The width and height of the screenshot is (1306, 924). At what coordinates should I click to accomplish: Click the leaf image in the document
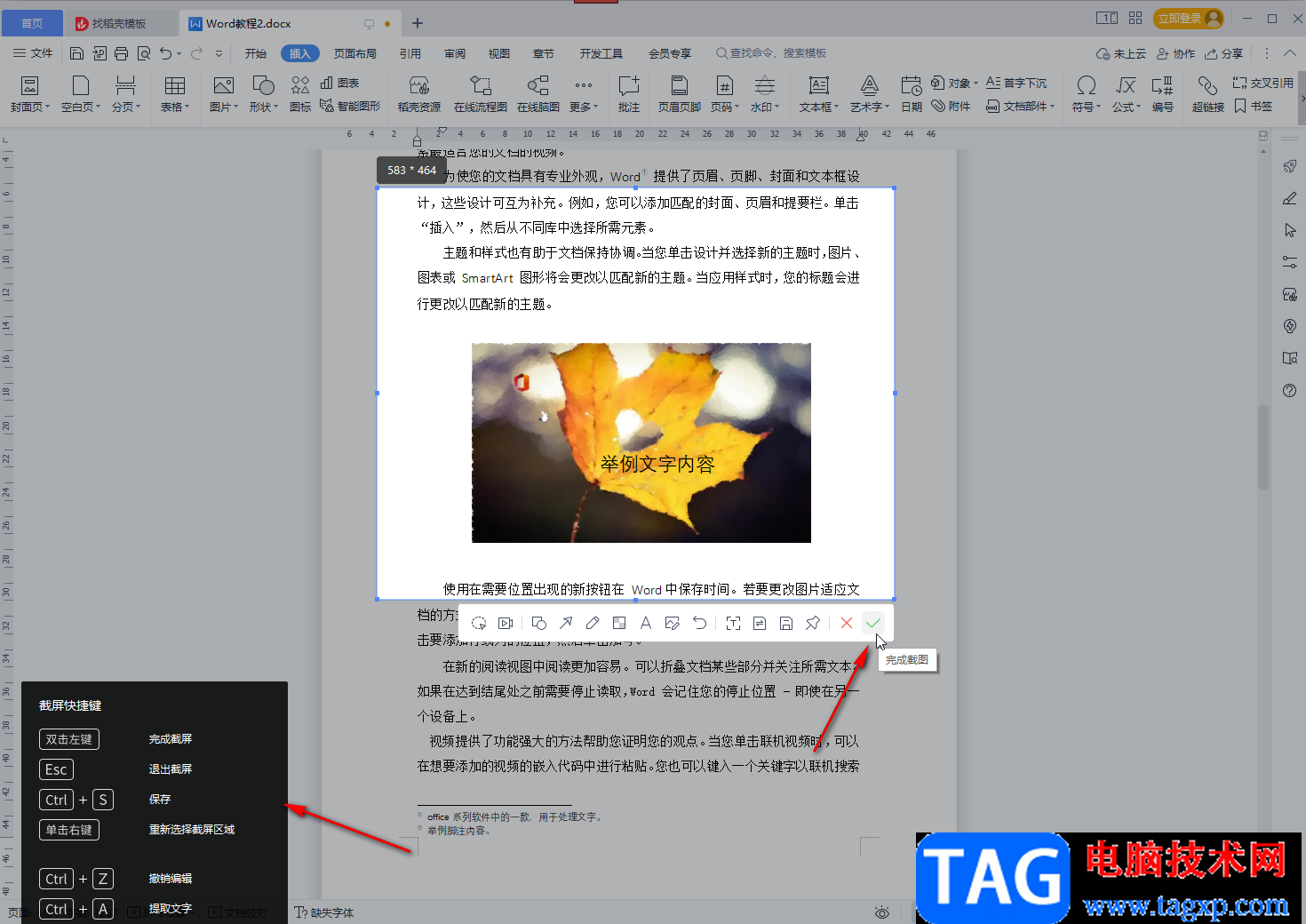pos(641,442)
